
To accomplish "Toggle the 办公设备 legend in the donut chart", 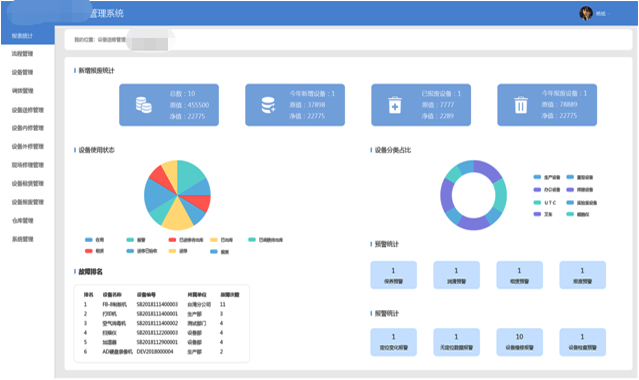I will pyautogui.click(x=547, y=190).
